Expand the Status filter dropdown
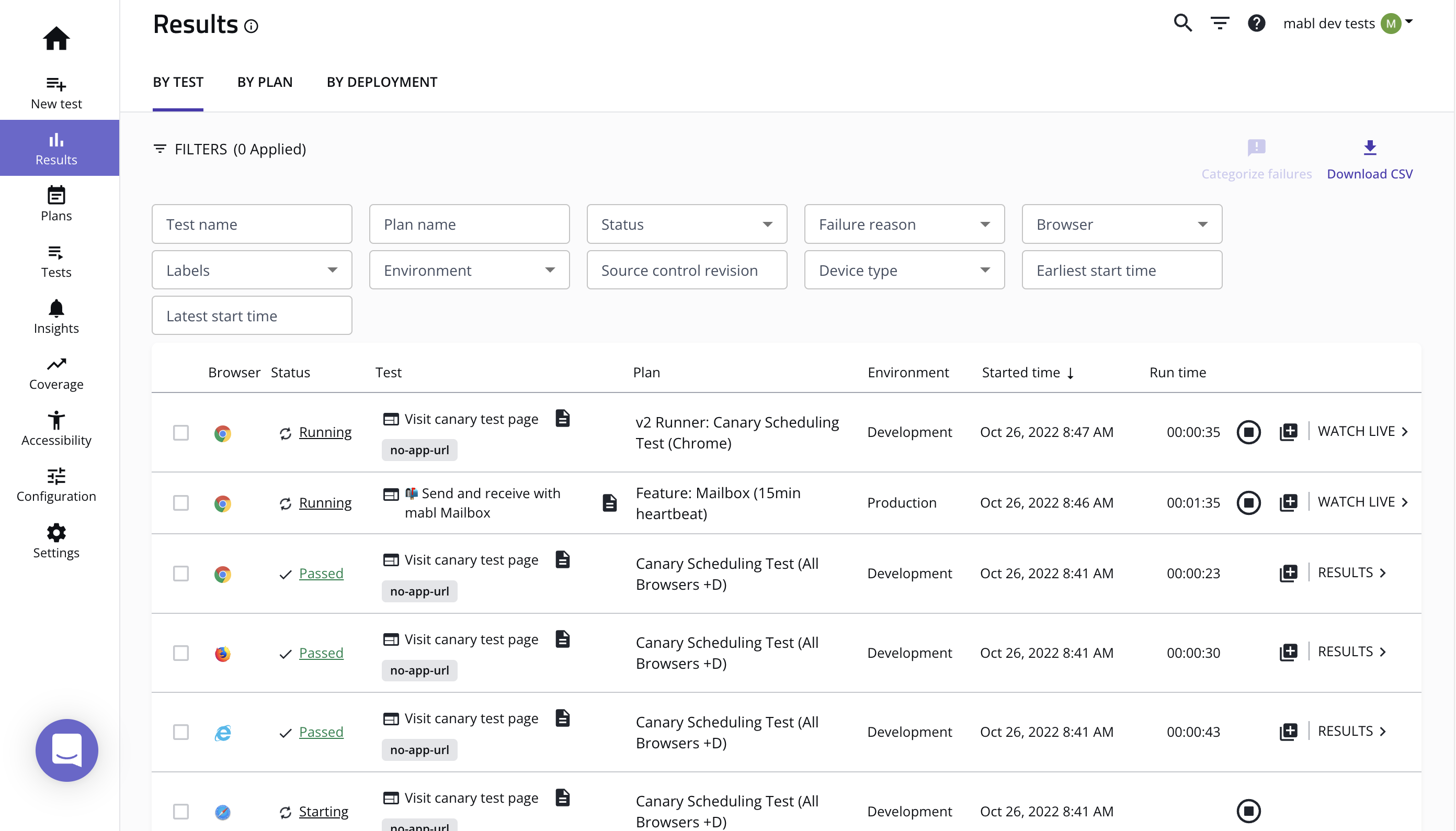1456x831 pixels. (x=686, y=224)
